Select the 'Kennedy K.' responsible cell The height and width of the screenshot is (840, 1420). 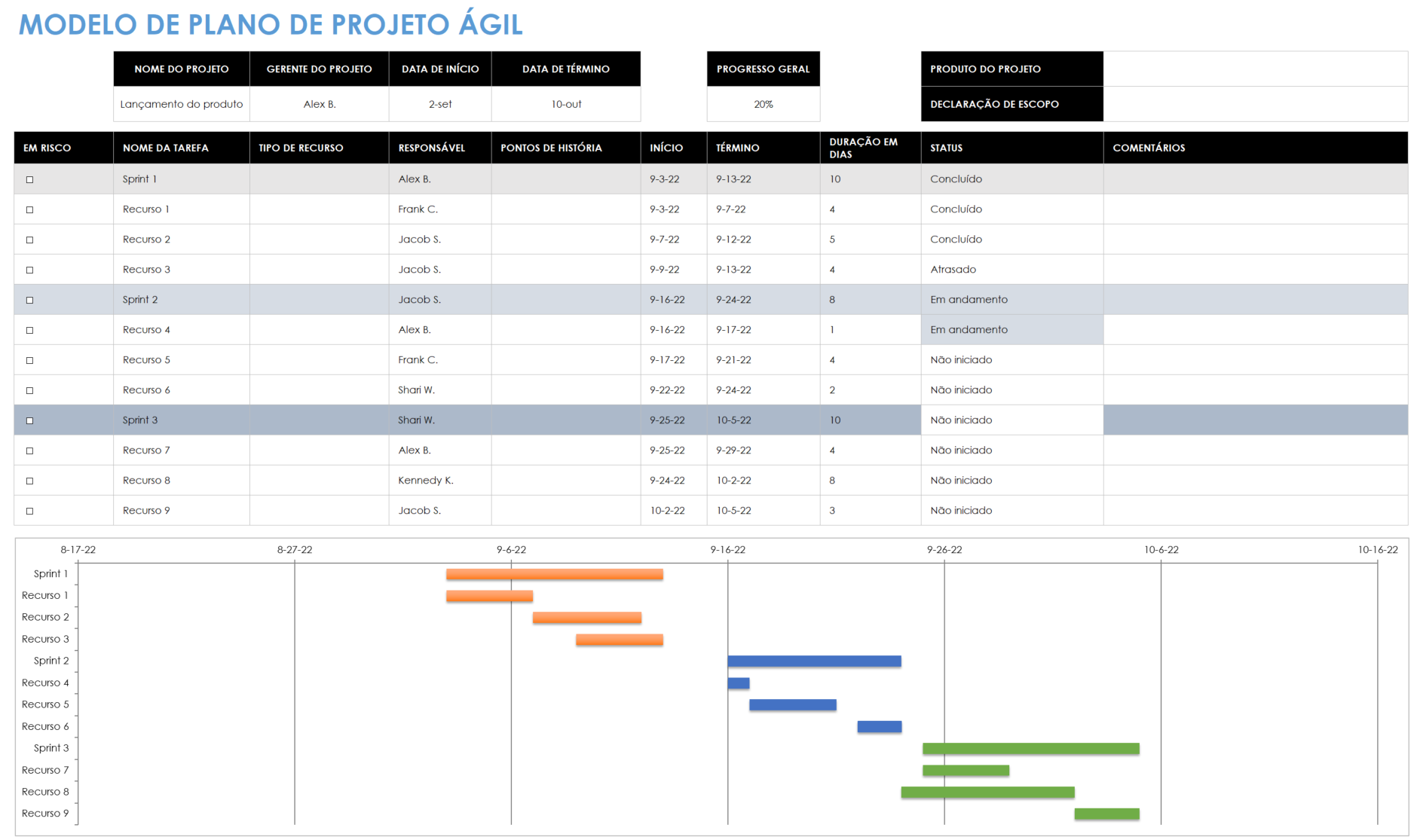click(x=440, y=481)
